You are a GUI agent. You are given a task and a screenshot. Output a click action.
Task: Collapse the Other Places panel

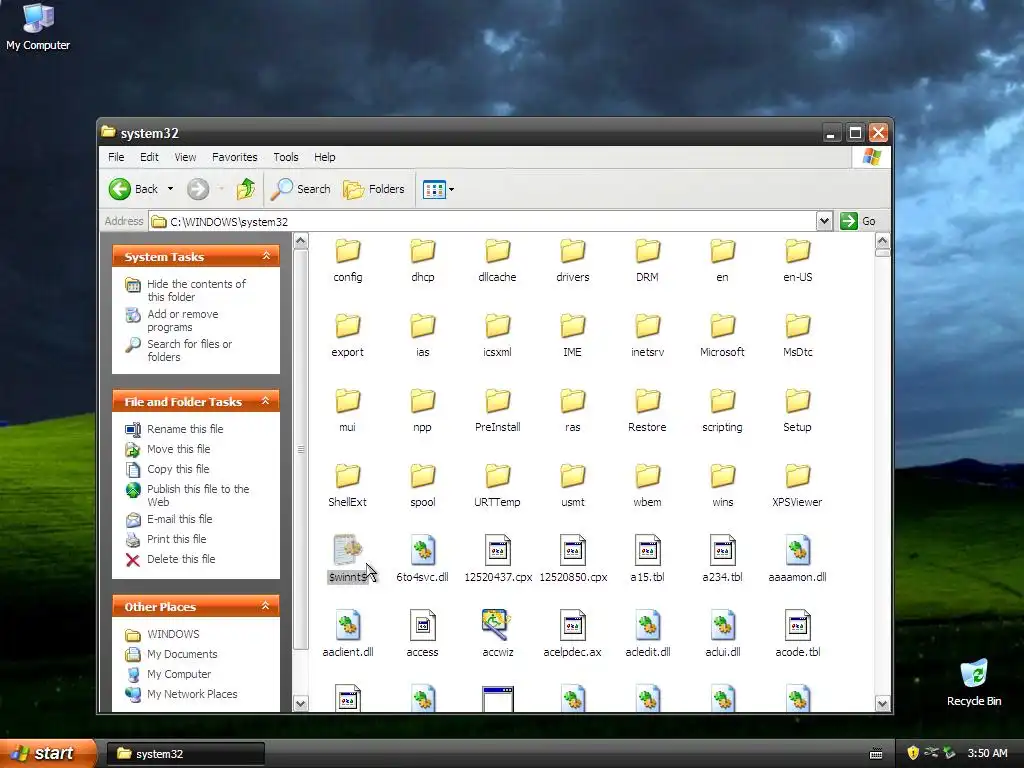click(x=266, y=606)
